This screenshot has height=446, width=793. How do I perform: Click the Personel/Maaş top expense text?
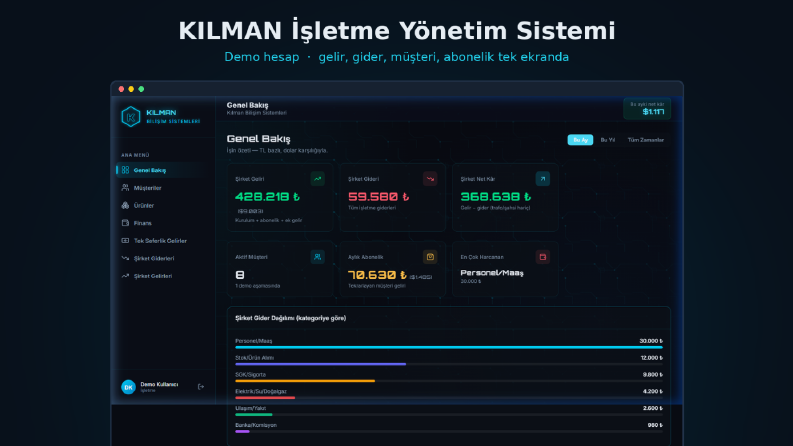492,273
